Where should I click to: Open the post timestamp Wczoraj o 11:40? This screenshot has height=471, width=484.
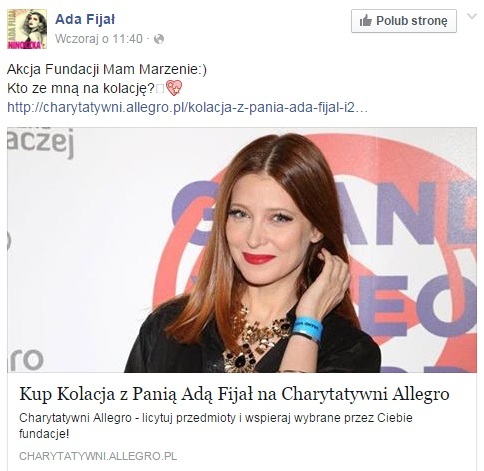99,39
